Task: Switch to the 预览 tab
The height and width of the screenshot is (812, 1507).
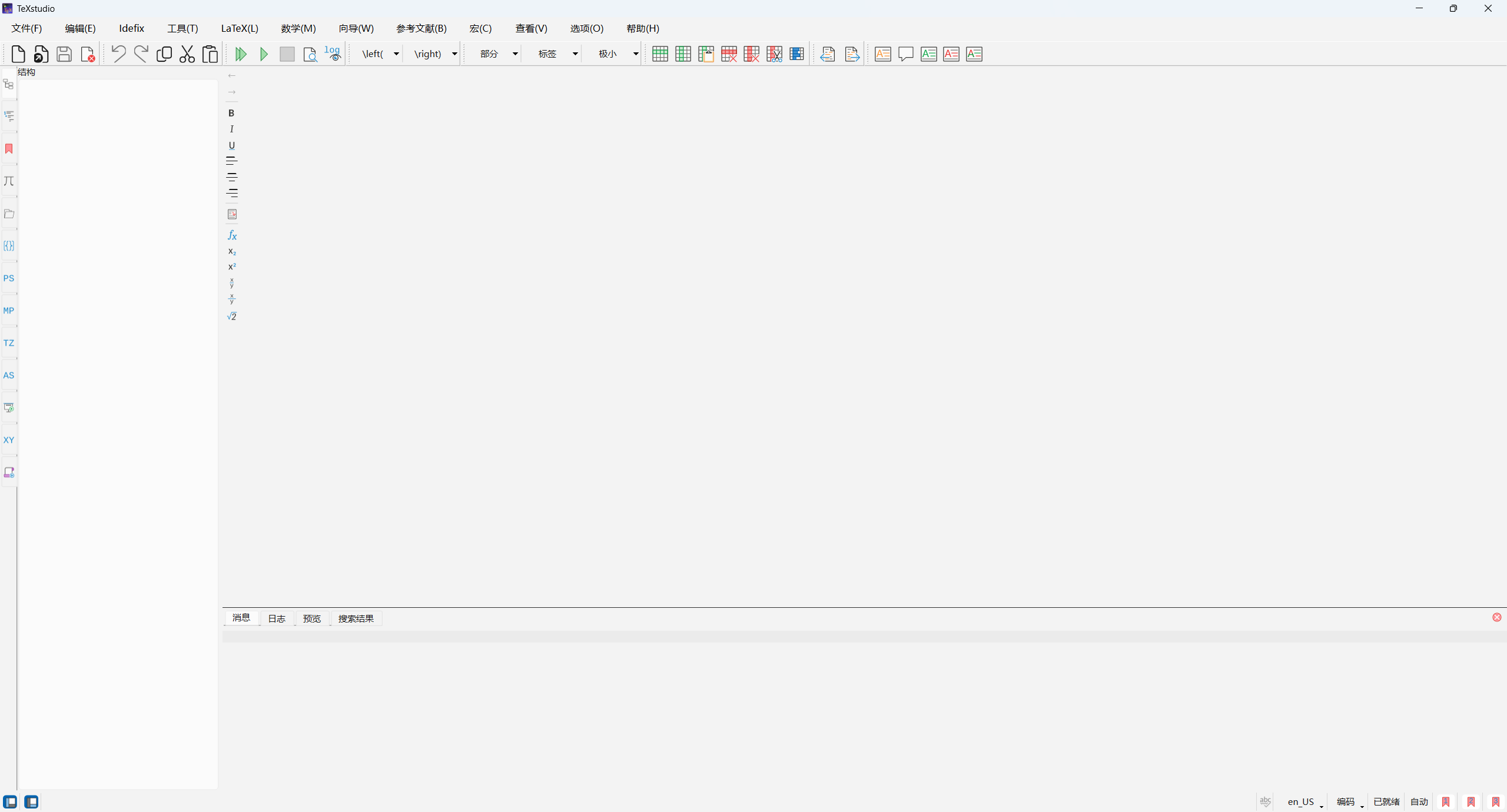Action: pos(312,618)
